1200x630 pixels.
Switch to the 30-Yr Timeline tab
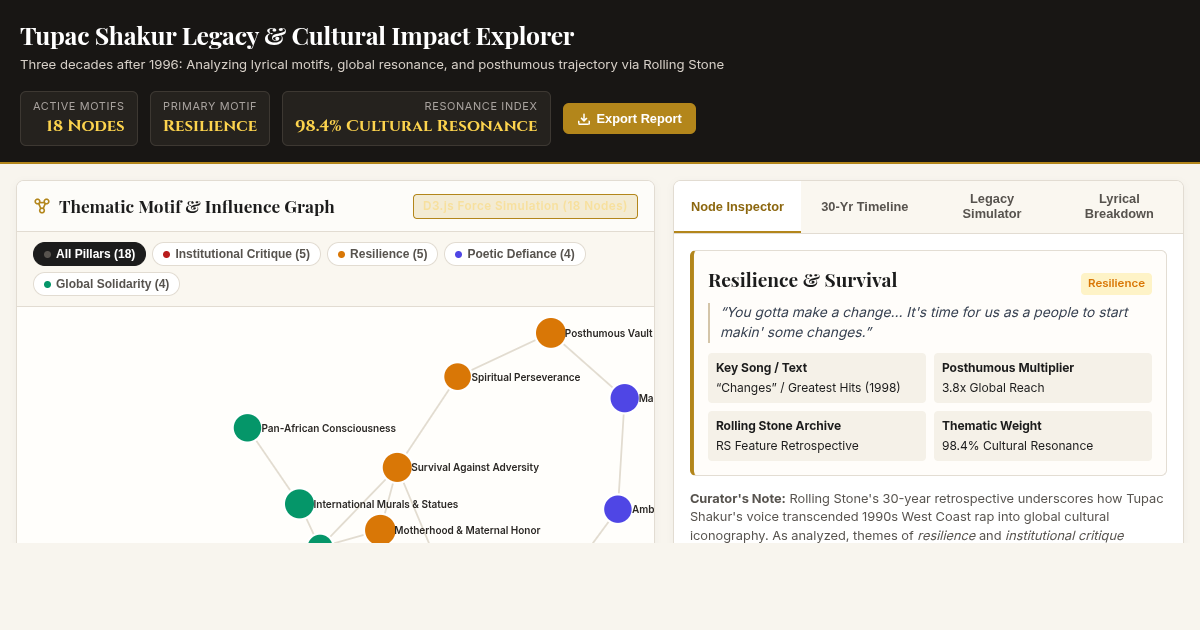865,207
